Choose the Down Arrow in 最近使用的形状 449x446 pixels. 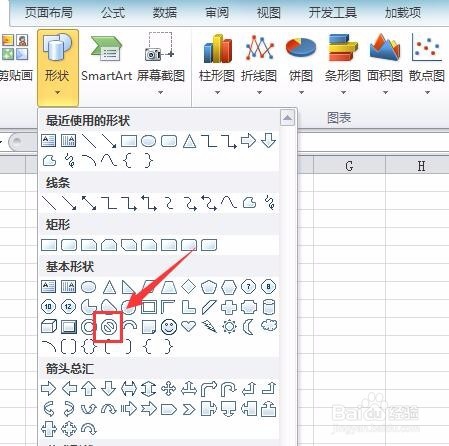coord(269,141)
